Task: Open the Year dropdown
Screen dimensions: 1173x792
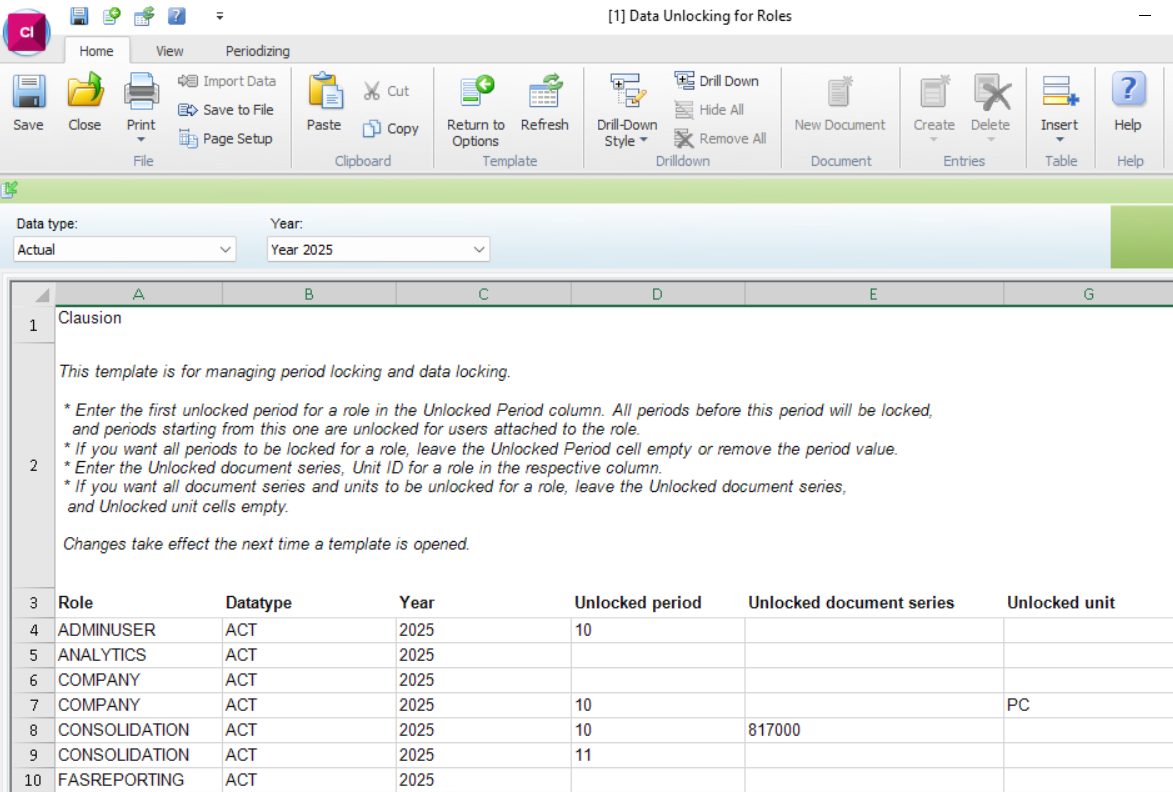Action: pyautogui.click(x=378, y=250)
